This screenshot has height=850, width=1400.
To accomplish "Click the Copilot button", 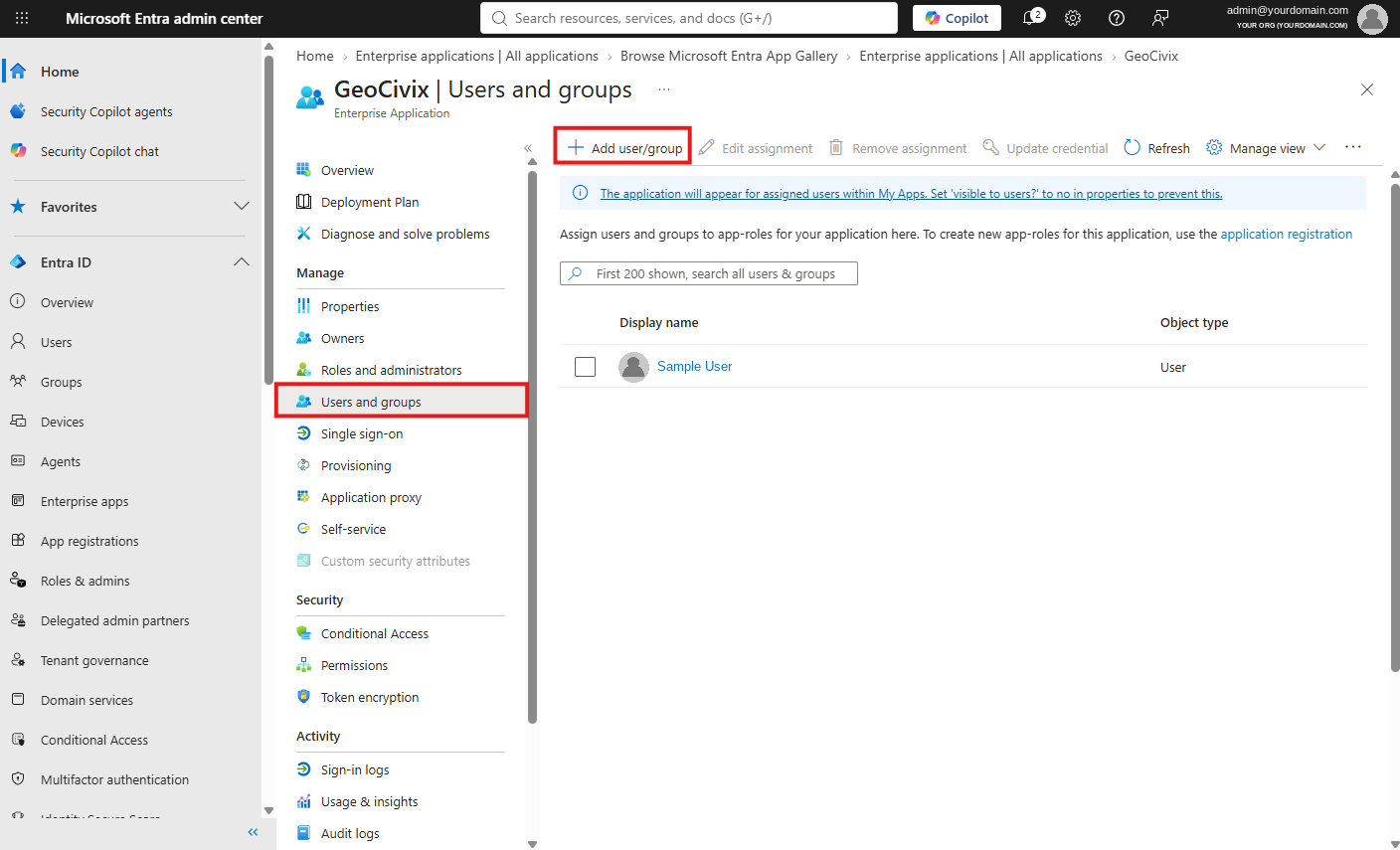I will 957,18.
